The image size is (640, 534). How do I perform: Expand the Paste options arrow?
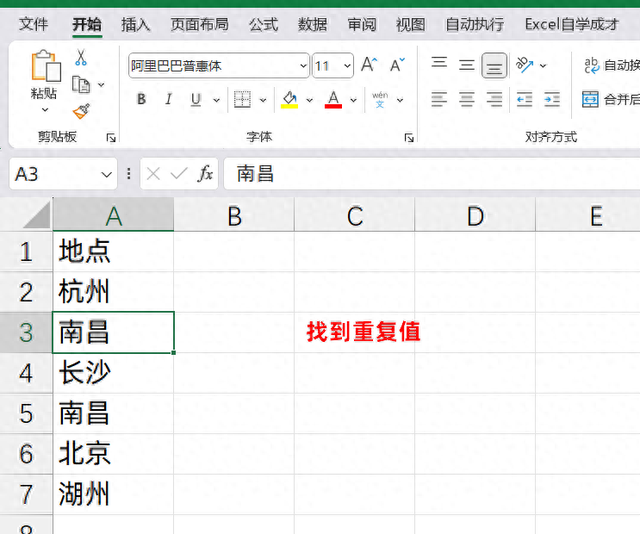click(45, 109)
